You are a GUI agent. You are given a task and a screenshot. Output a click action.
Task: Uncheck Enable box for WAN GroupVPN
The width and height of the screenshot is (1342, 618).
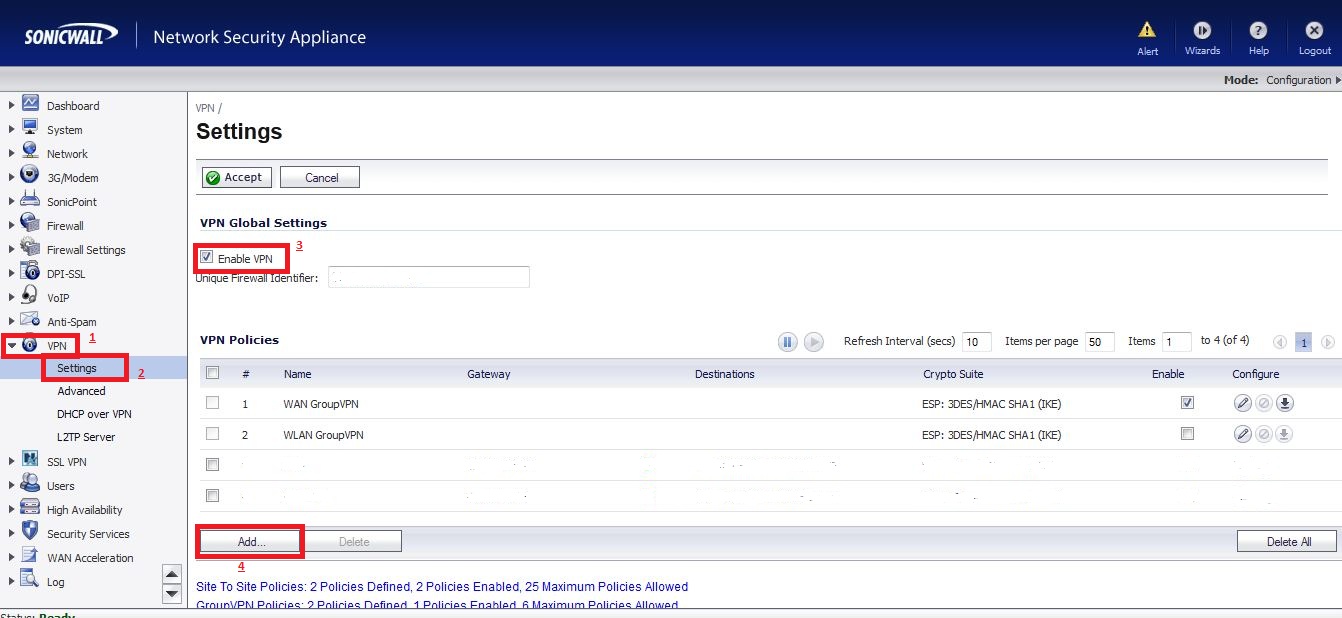(1187, 403)
